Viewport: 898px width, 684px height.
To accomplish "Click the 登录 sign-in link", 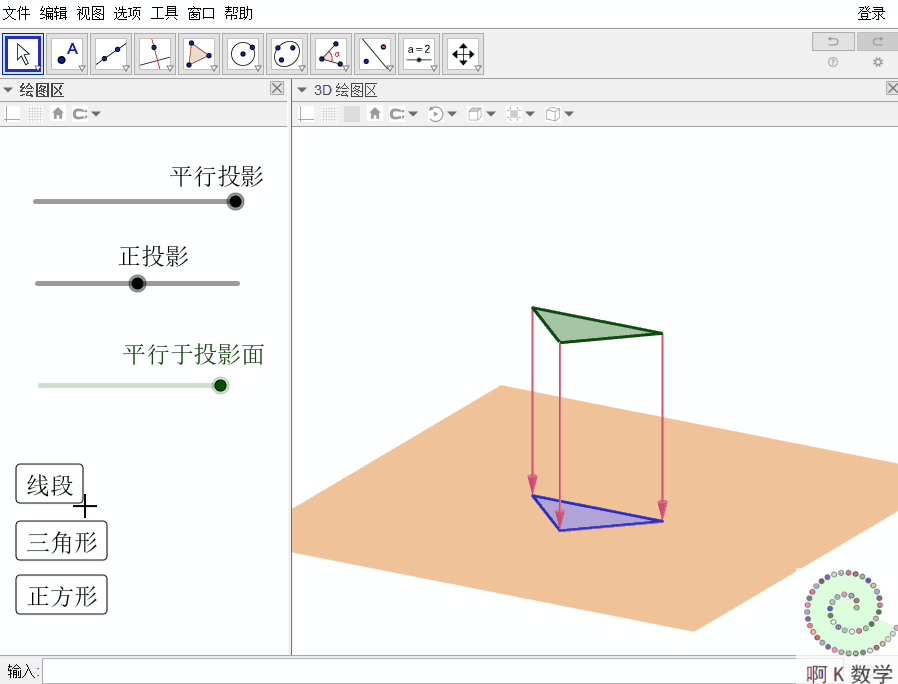I will pyautogui.click(x=871, y=13).
